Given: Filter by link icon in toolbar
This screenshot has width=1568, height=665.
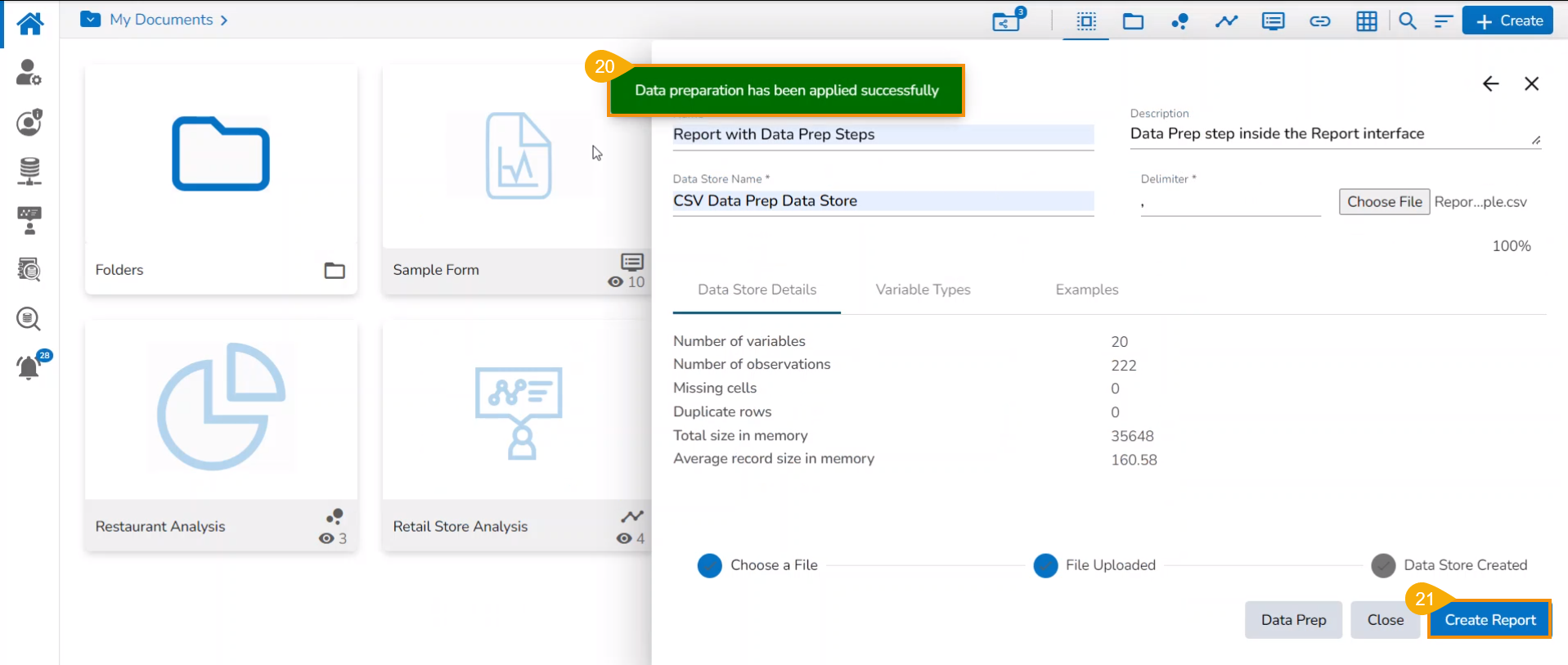Looking at the screenshot, I should coord(1319,21).
